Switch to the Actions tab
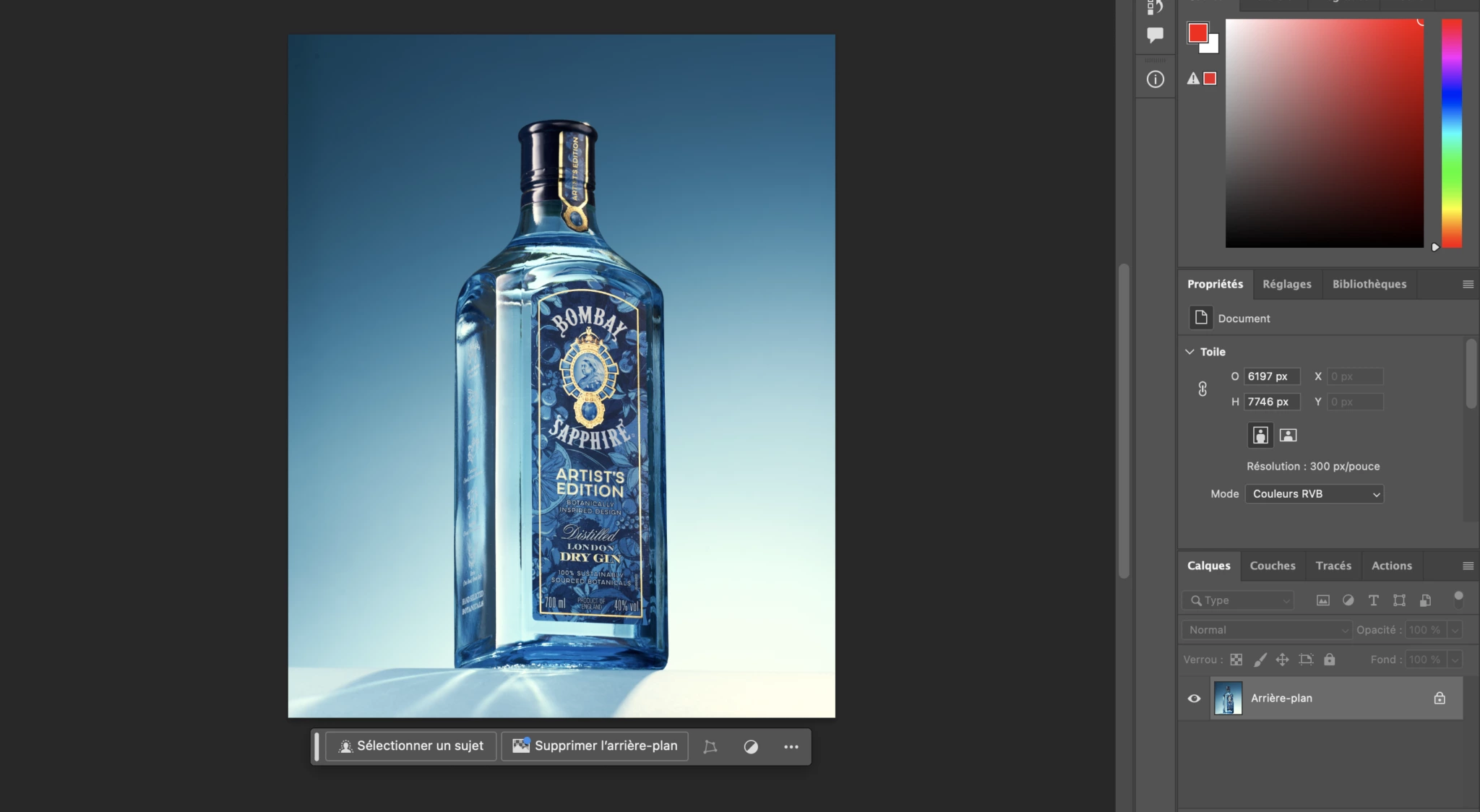Screen dimensions: 1480x812 tap(1392, 566)
